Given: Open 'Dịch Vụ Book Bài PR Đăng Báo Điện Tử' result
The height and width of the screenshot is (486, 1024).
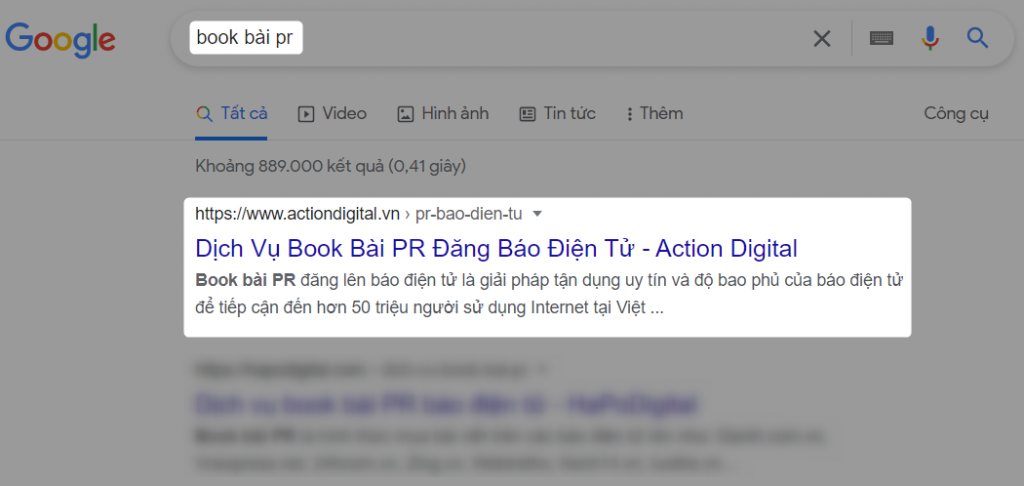Looking at the screenshot, I should [x=496, y=248].
